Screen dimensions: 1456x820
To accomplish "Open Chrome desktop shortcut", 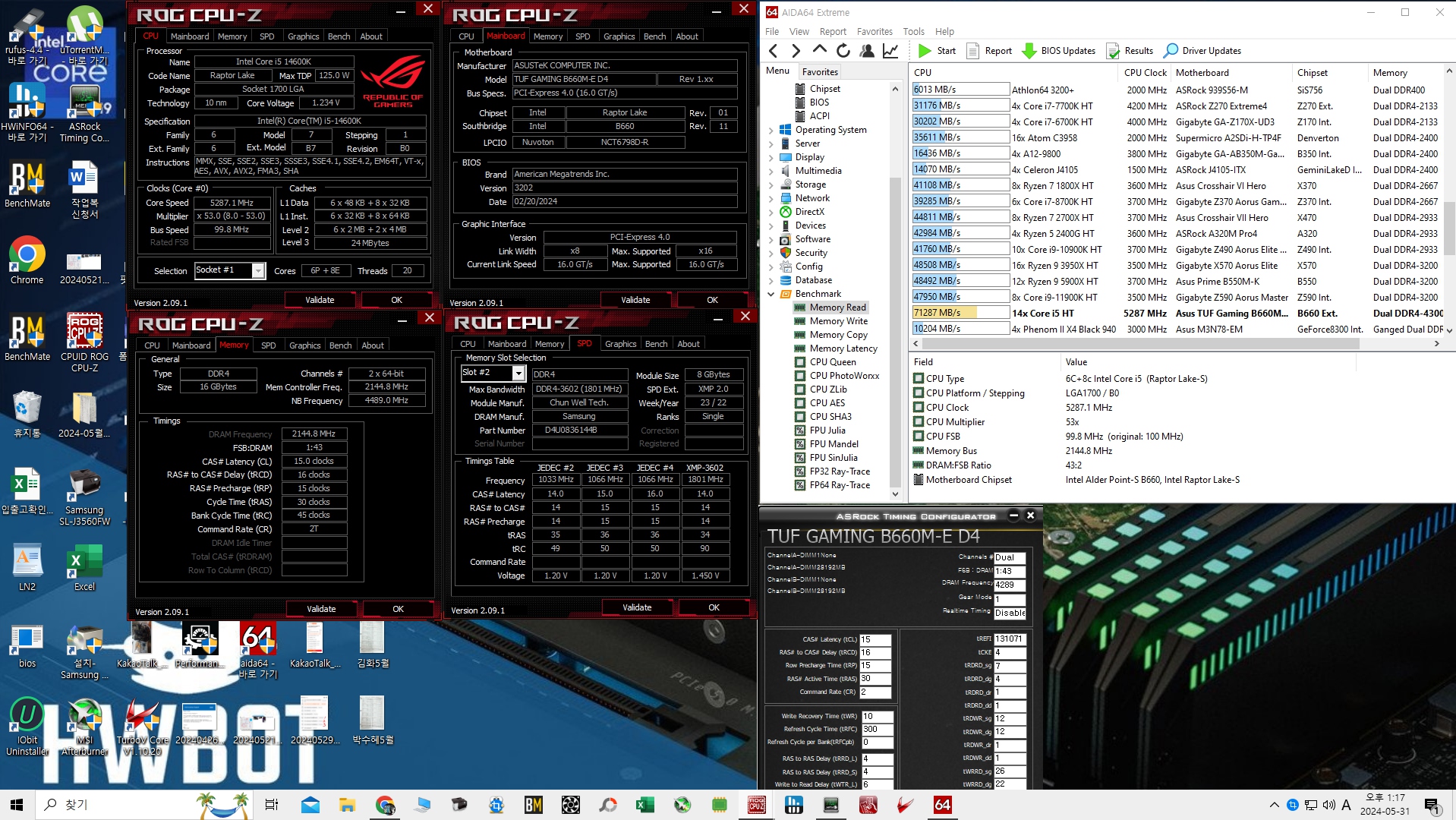I will [x=27, y=261].
